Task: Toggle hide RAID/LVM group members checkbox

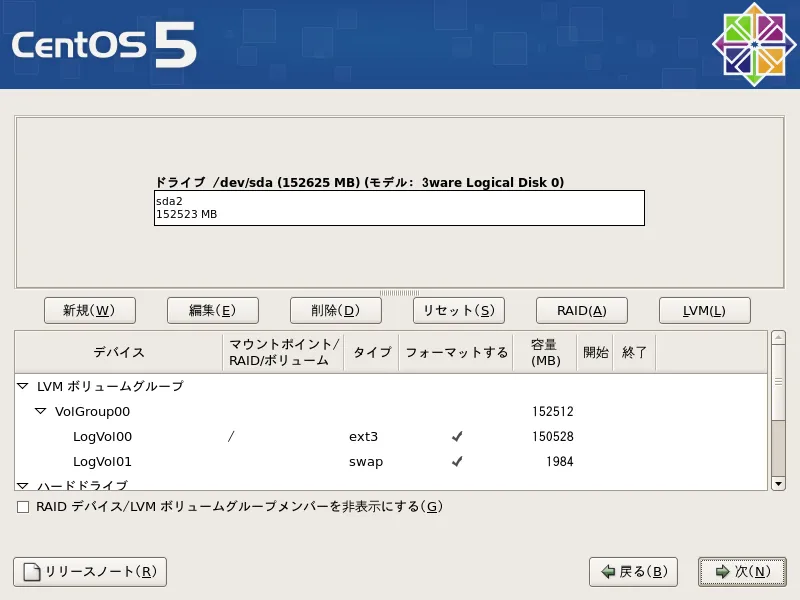Action: click(23, 507)
